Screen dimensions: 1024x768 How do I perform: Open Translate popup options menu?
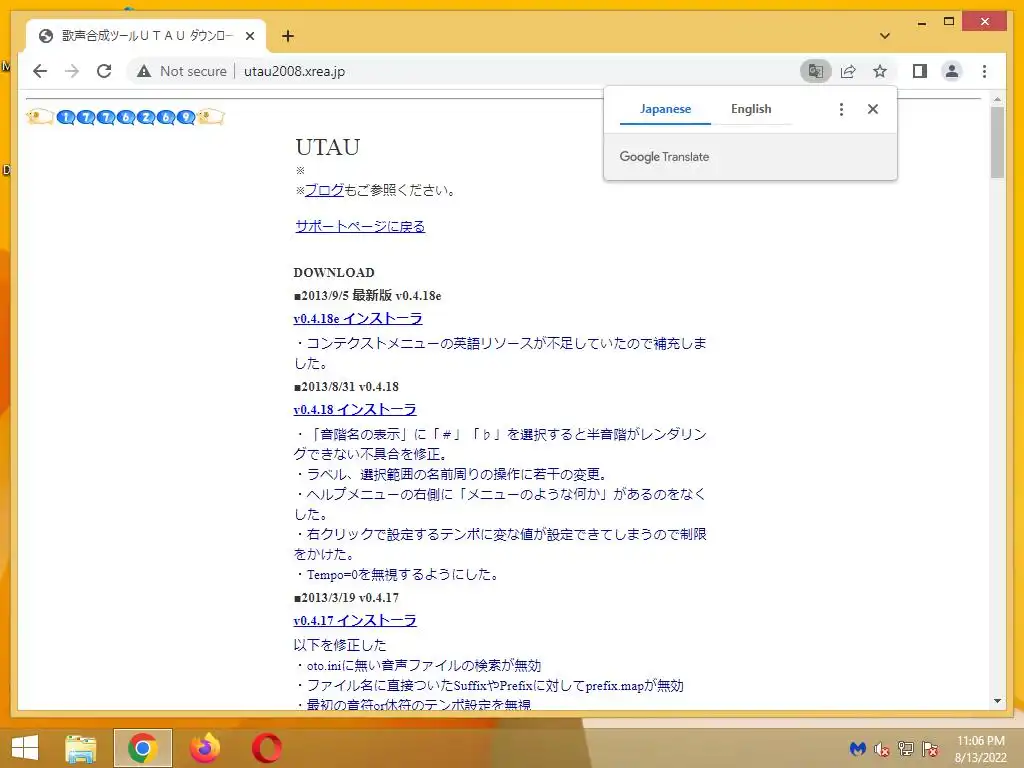[841, 109]
